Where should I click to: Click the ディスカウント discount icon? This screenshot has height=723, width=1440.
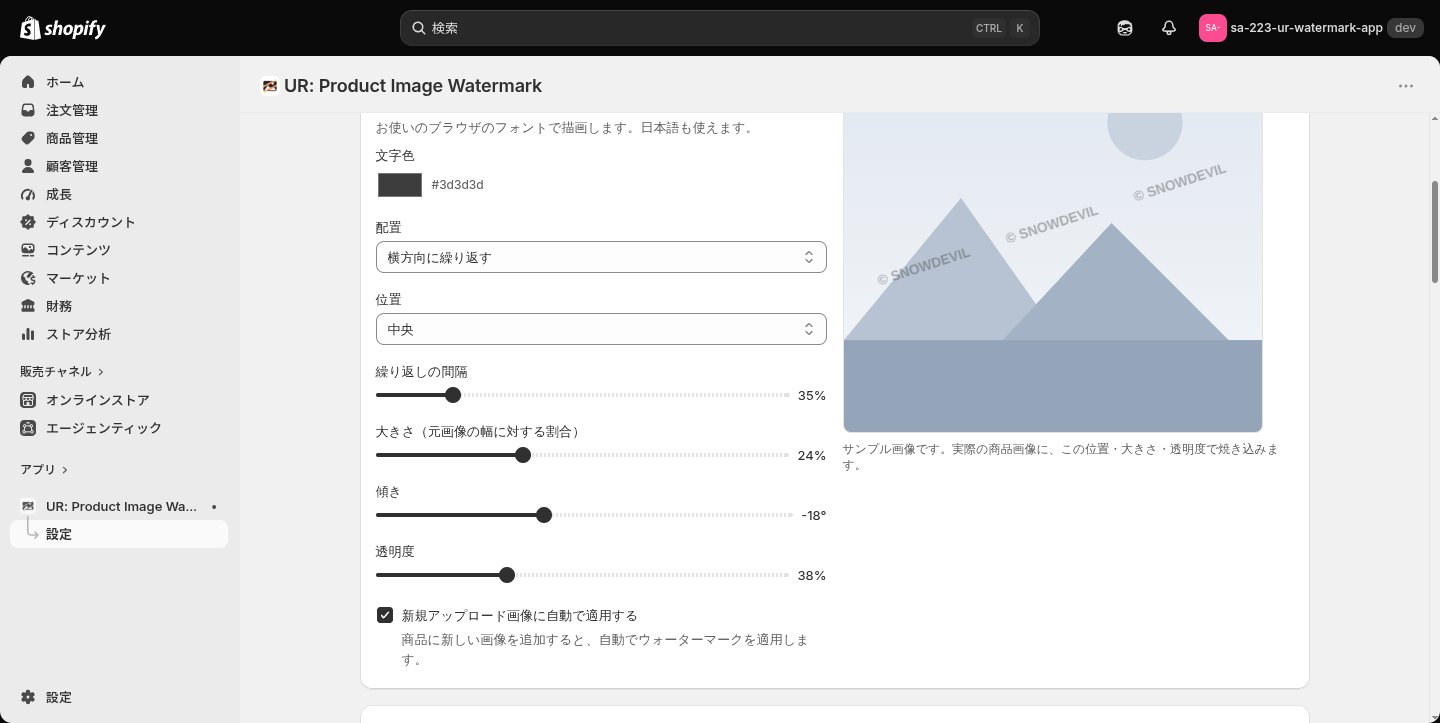coord(28,222)
